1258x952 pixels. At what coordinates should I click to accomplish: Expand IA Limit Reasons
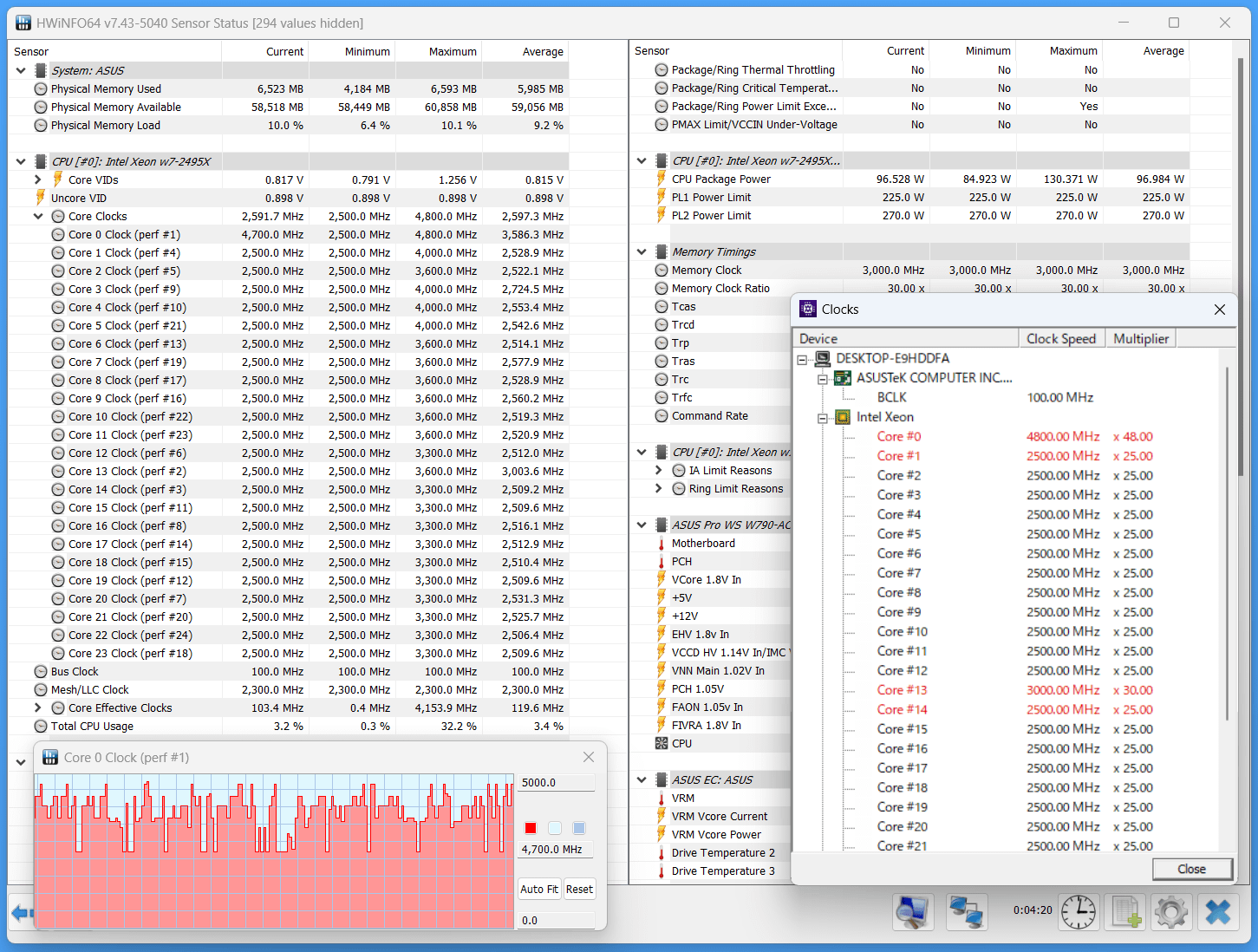pyautogui.click(x=659, y=470)
